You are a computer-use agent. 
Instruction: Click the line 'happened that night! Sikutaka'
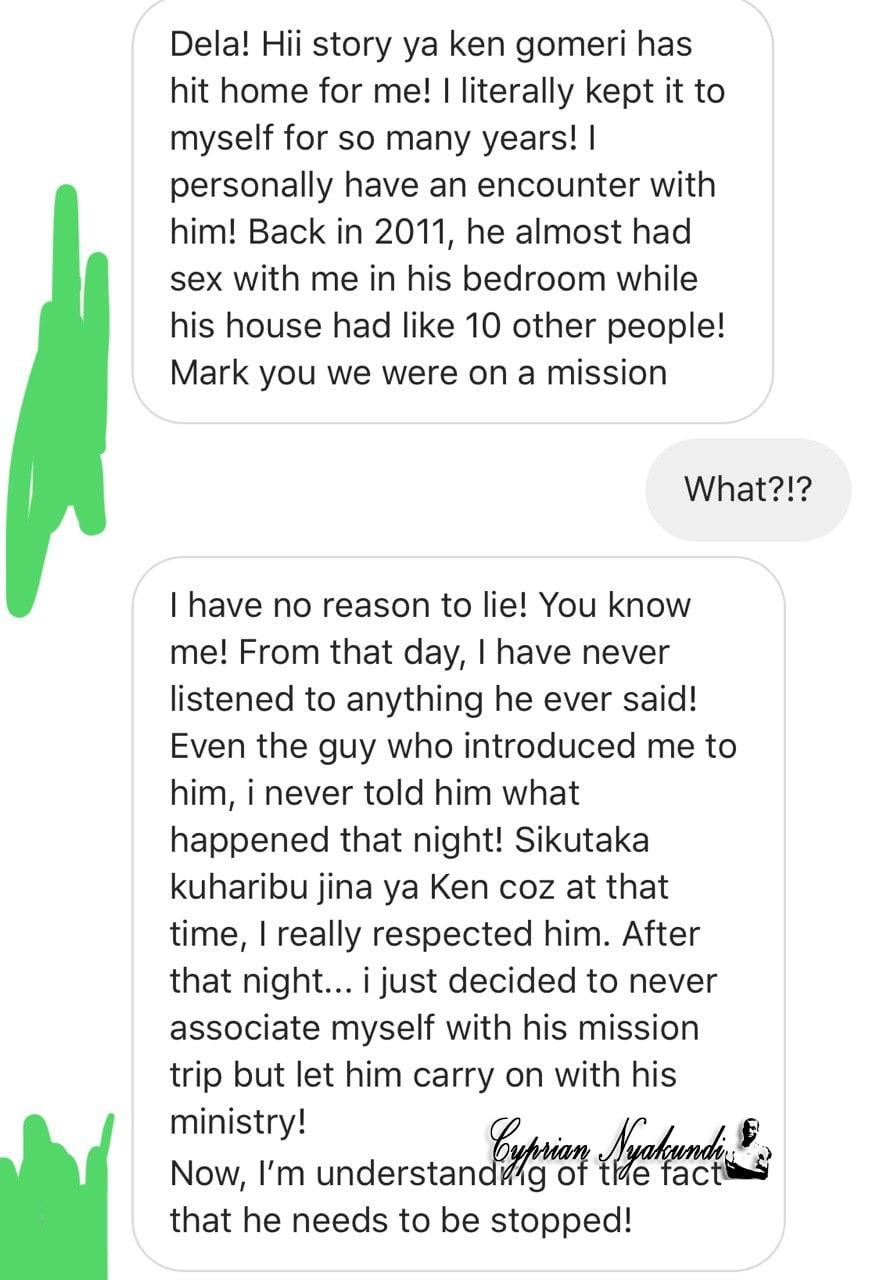point(409,840)
